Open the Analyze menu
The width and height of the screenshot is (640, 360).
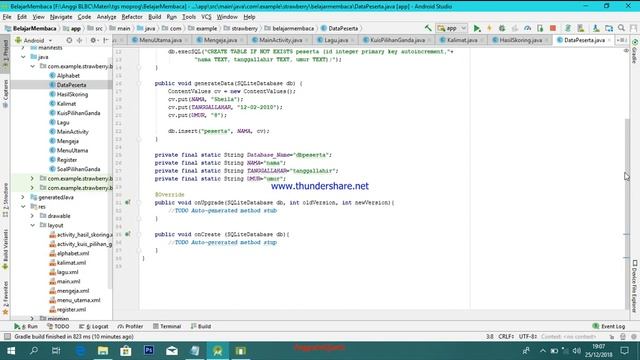click(106, 17)
